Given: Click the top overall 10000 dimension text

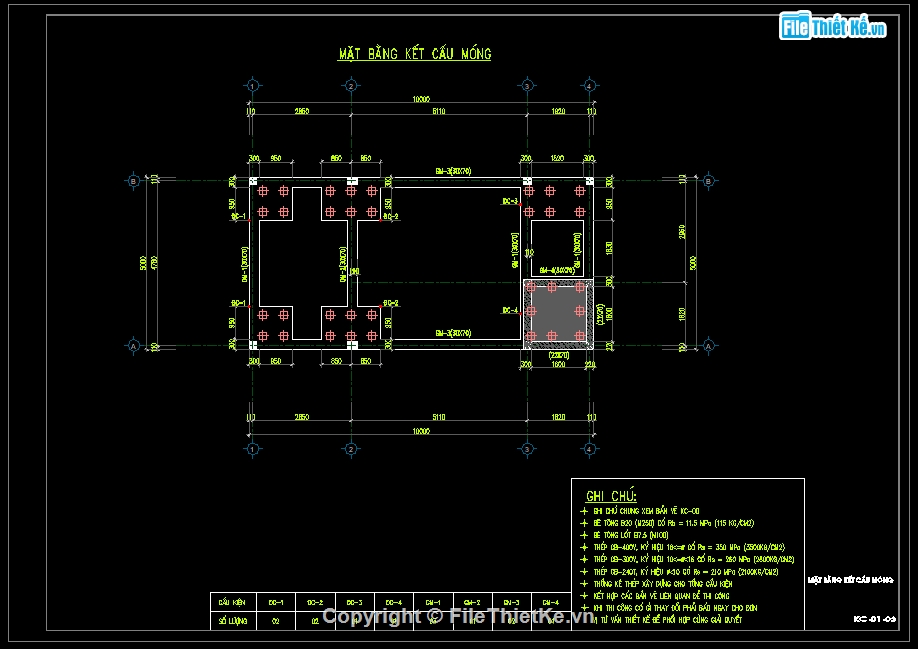Looking at the screenshot, I should click(421, 99).
